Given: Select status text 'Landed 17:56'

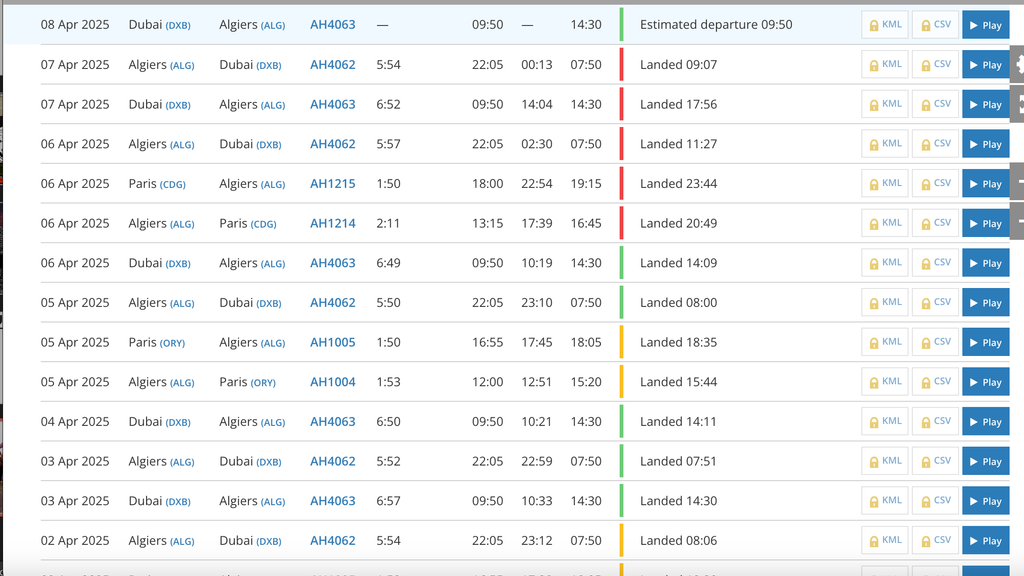Looking at the screenshot, I should pyautogui.click(x=679, y=104).
